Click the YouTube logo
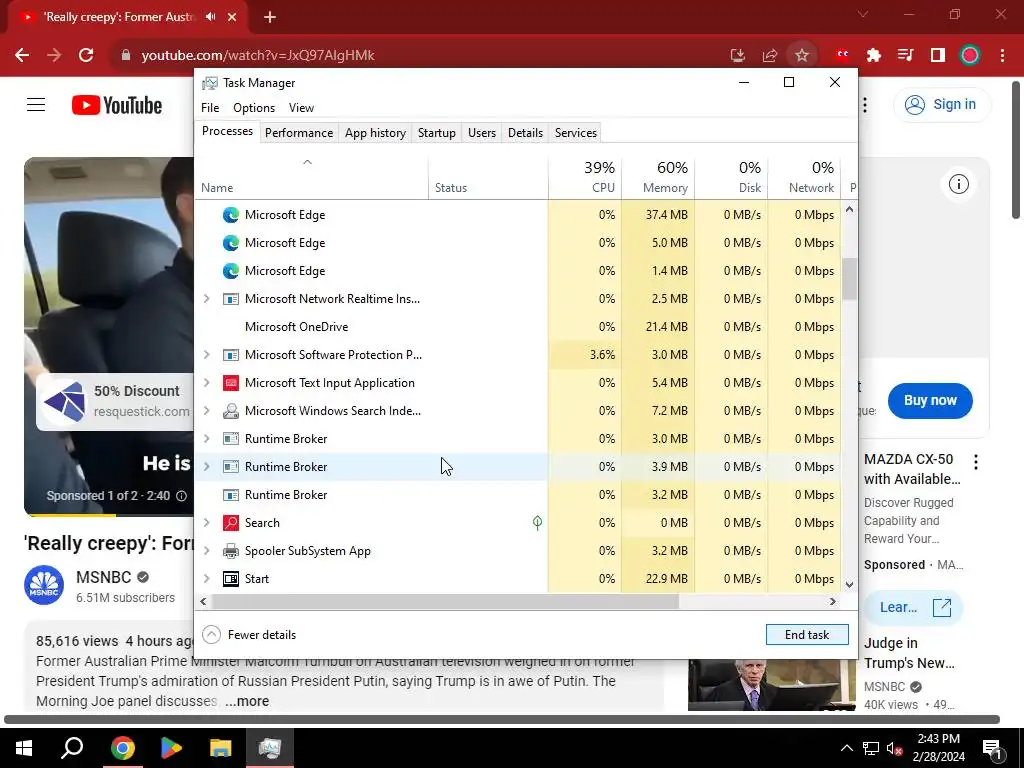Viewport: 1024px width, 768px height. coord(117,105)
